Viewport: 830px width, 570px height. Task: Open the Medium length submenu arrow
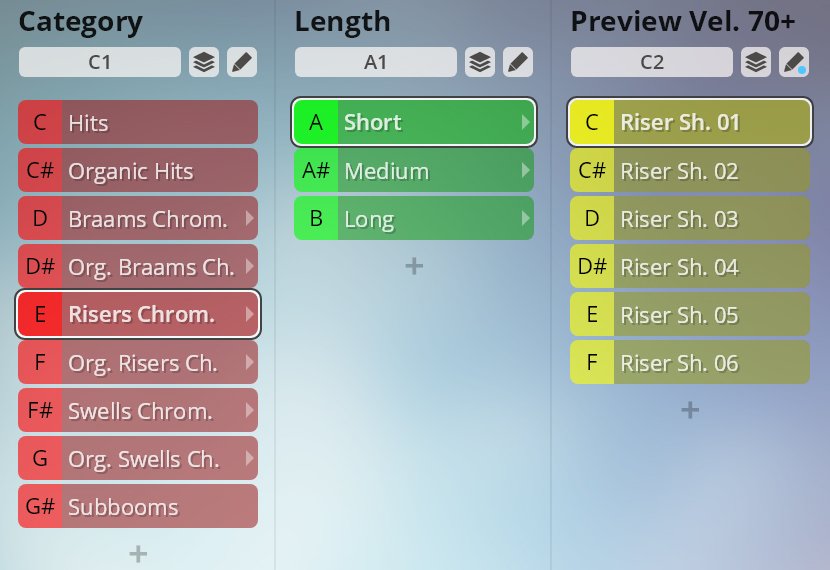[x=525, y=170]
